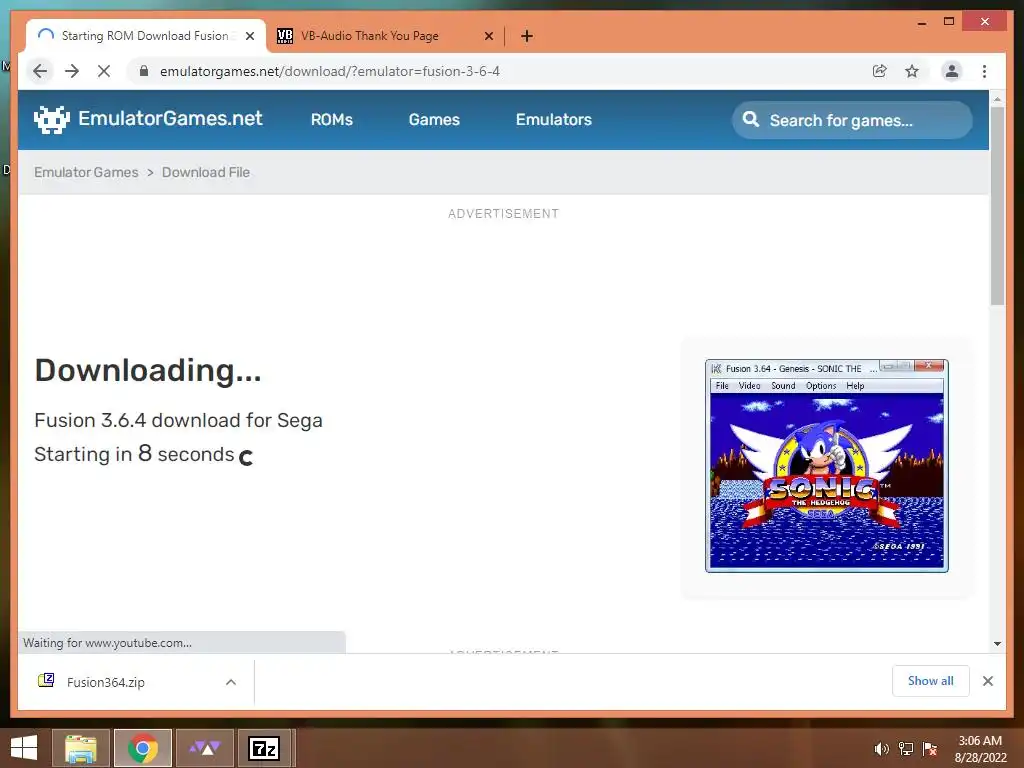Screen dimensions: 1024x768
Task: Go back to the previous page
Action: tap(40, 71)
